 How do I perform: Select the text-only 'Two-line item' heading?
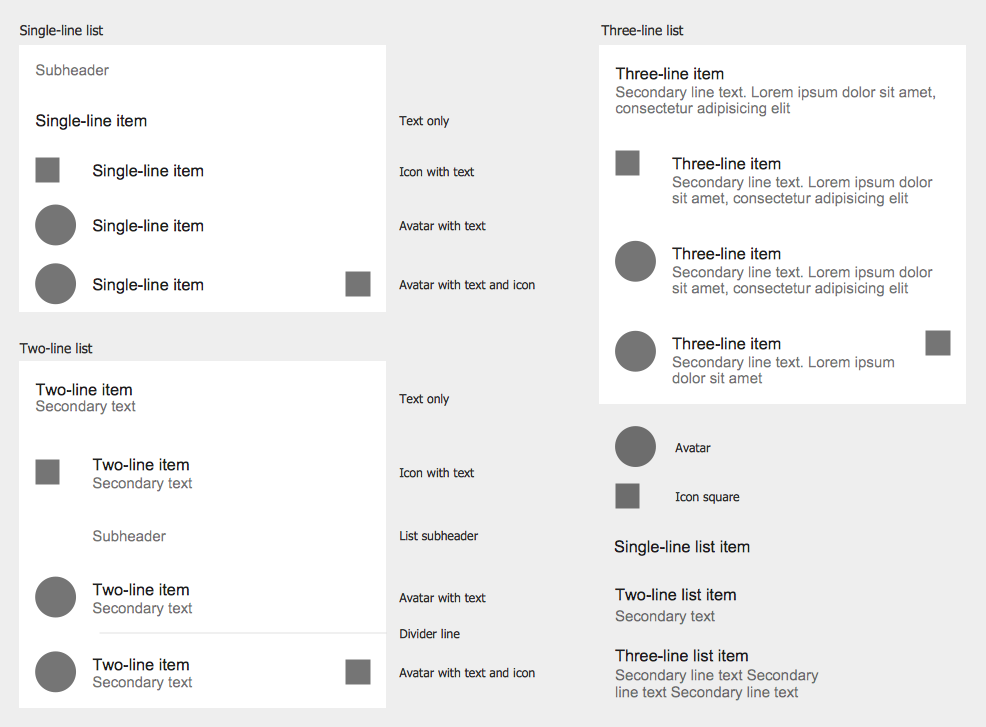click(84, 389)
